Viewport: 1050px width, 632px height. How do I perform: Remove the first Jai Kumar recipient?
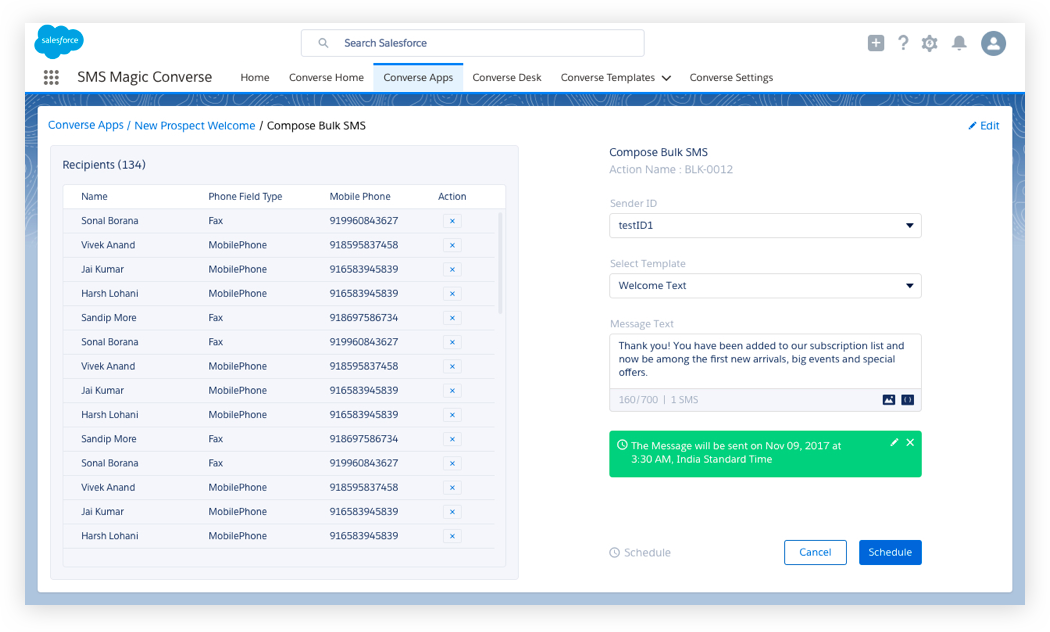coord(452,269)
